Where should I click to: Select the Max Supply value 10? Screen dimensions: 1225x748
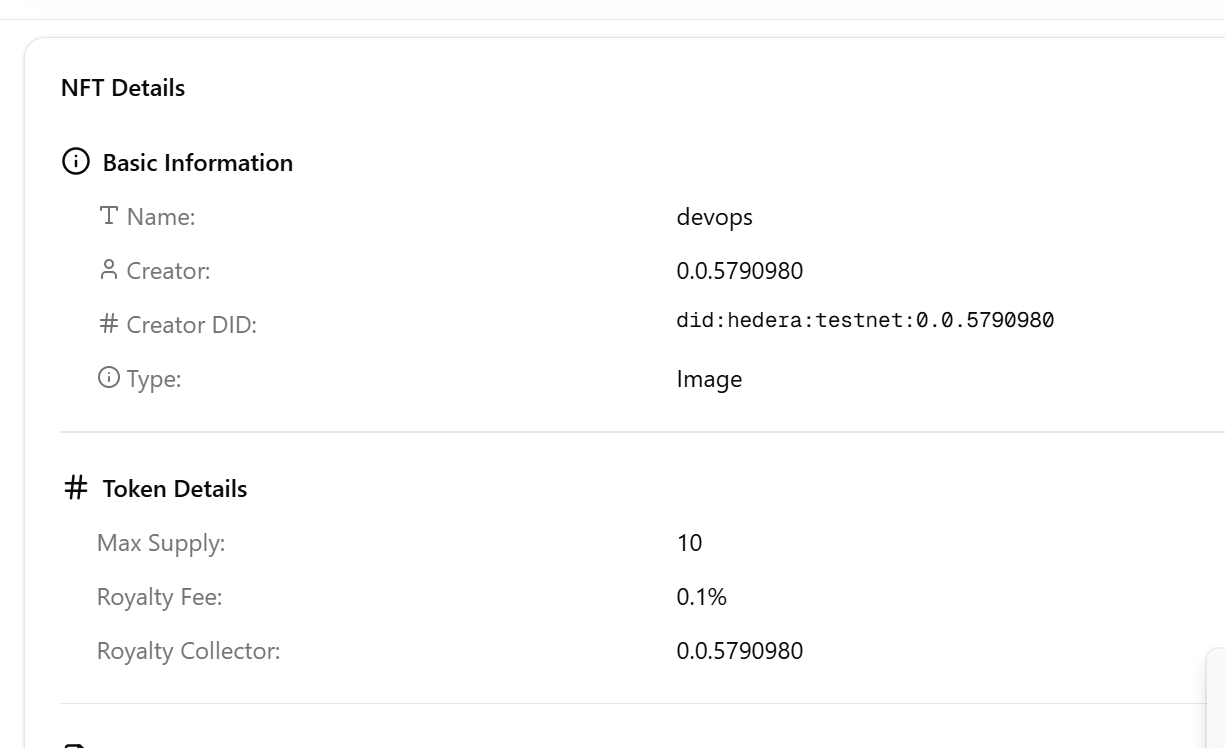pyautogui.click(x=689, y=543)
